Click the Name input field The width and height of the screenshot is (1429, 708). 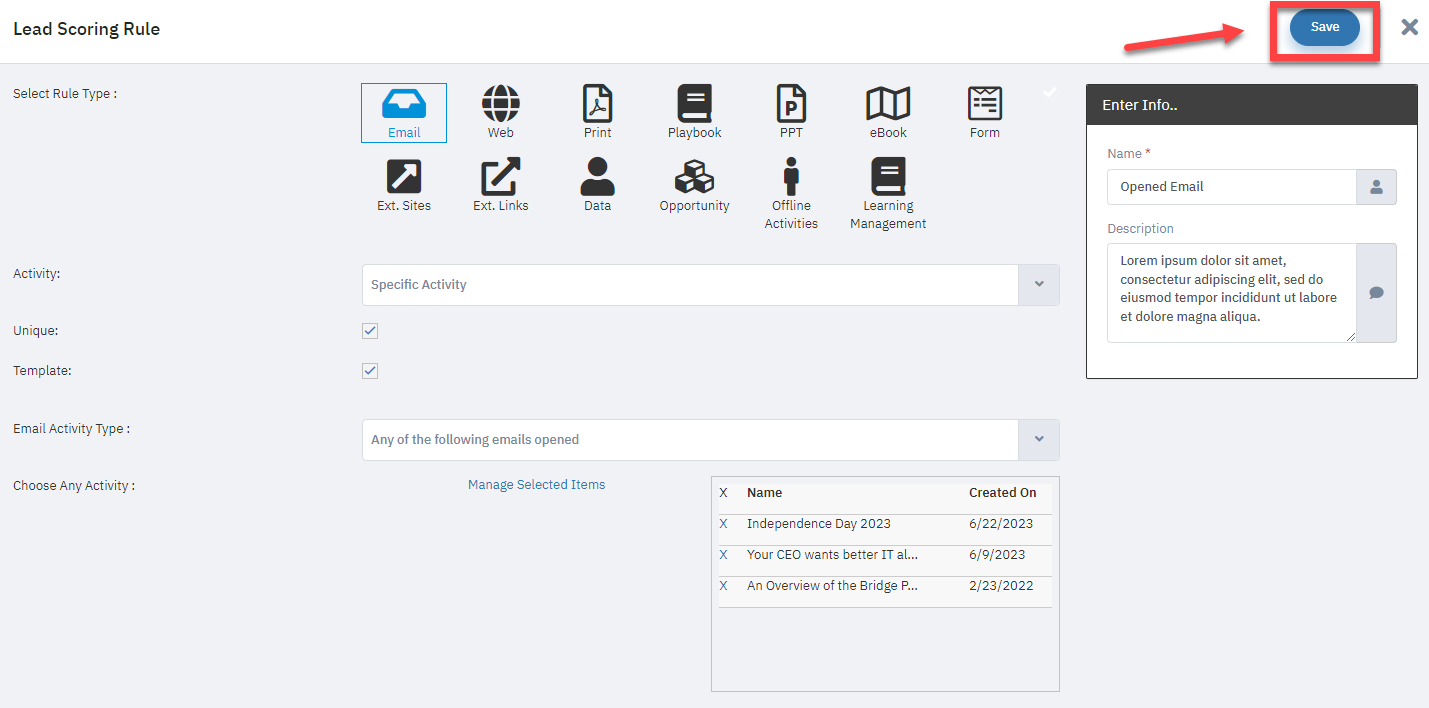1231,187
